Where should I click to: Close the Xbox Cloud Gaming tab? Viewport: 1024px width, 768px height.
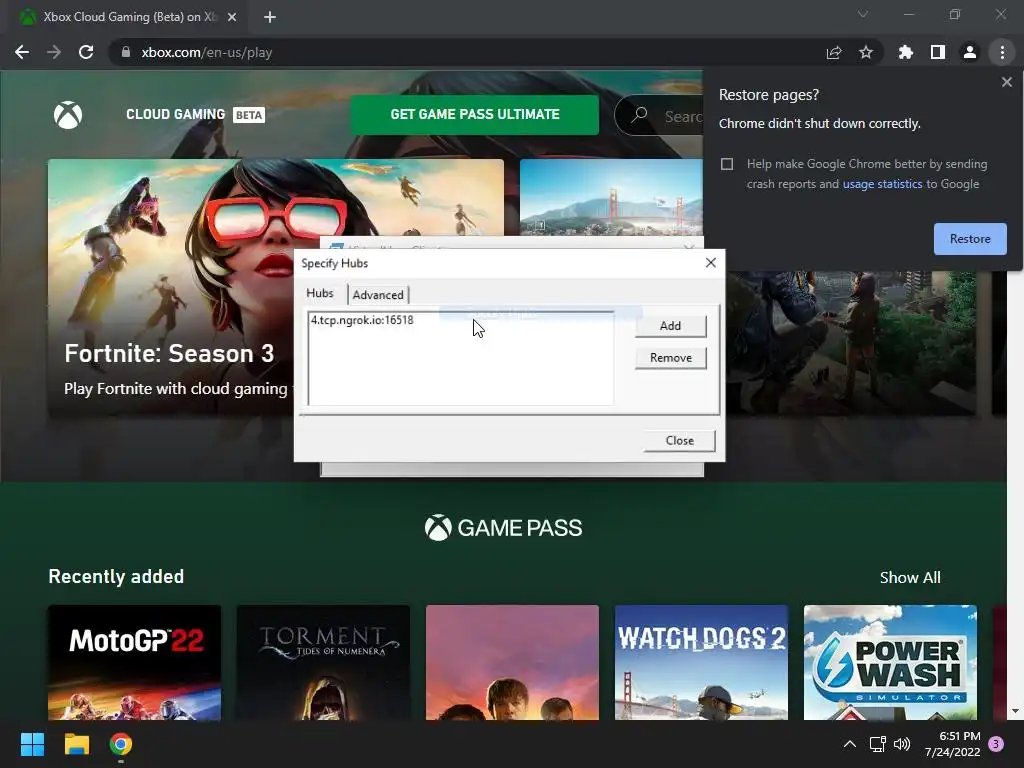pos(232,17)
